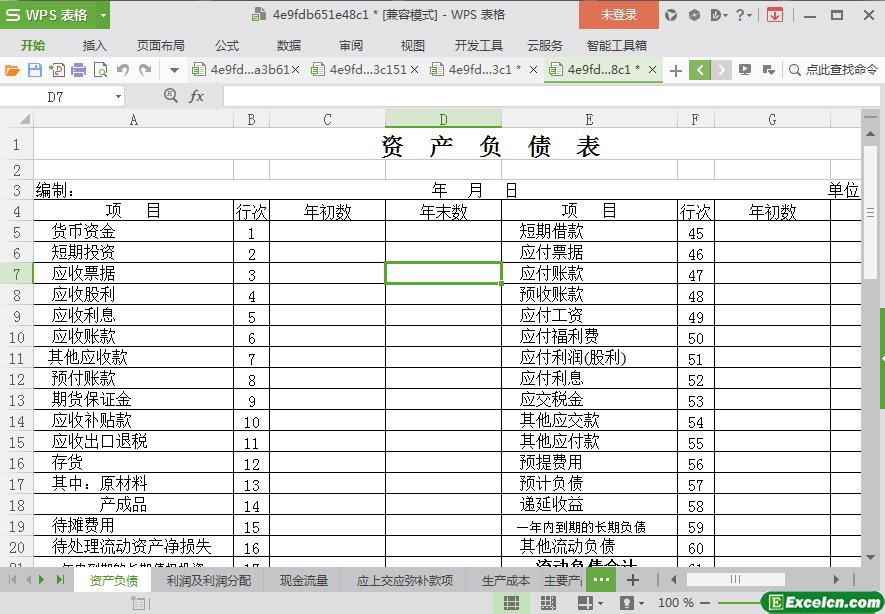Click the print icon in toolbar
Image resolution: width=885 pixels, height=614 pixels.
78,70
